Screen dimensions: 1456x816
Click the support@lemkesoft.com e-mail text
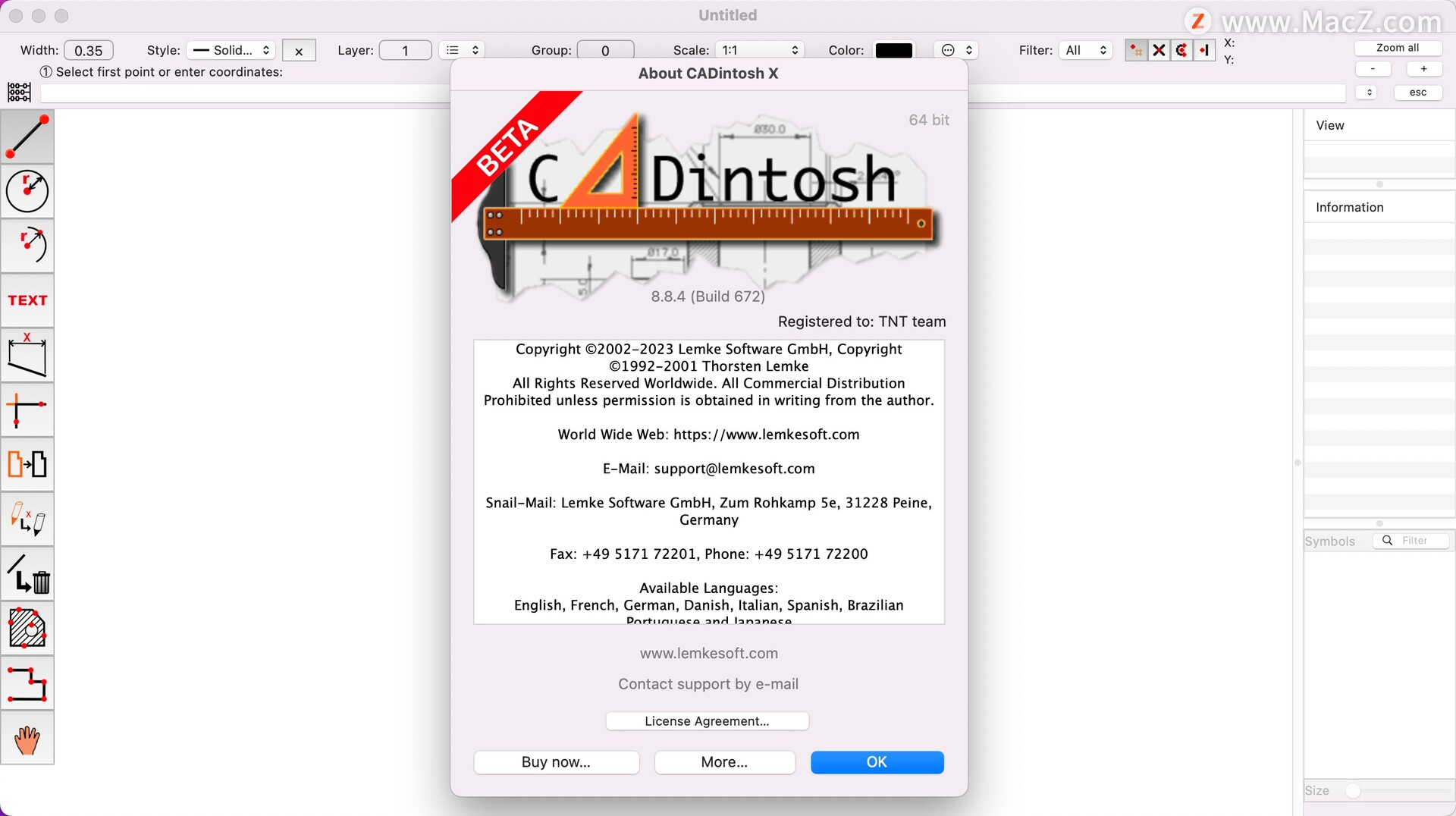coord(734,469)
